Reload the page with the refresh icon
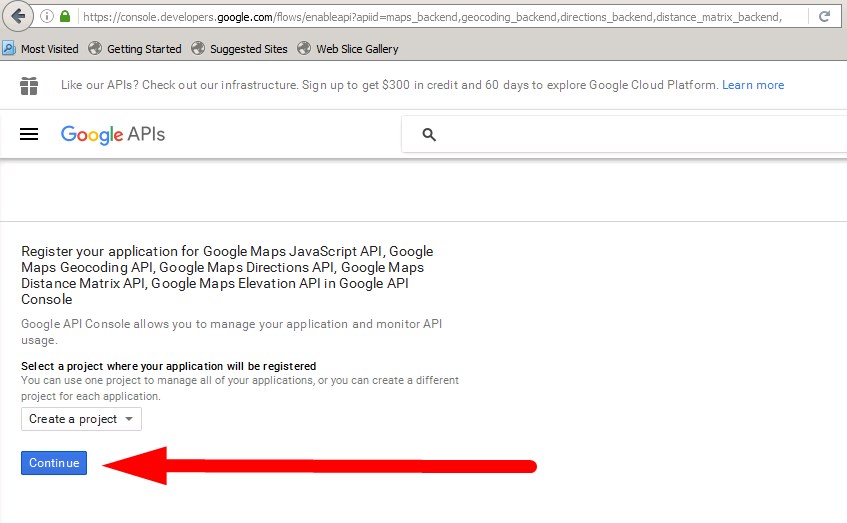The height and width of the screenshot is (523, 847). coord(824,16)
